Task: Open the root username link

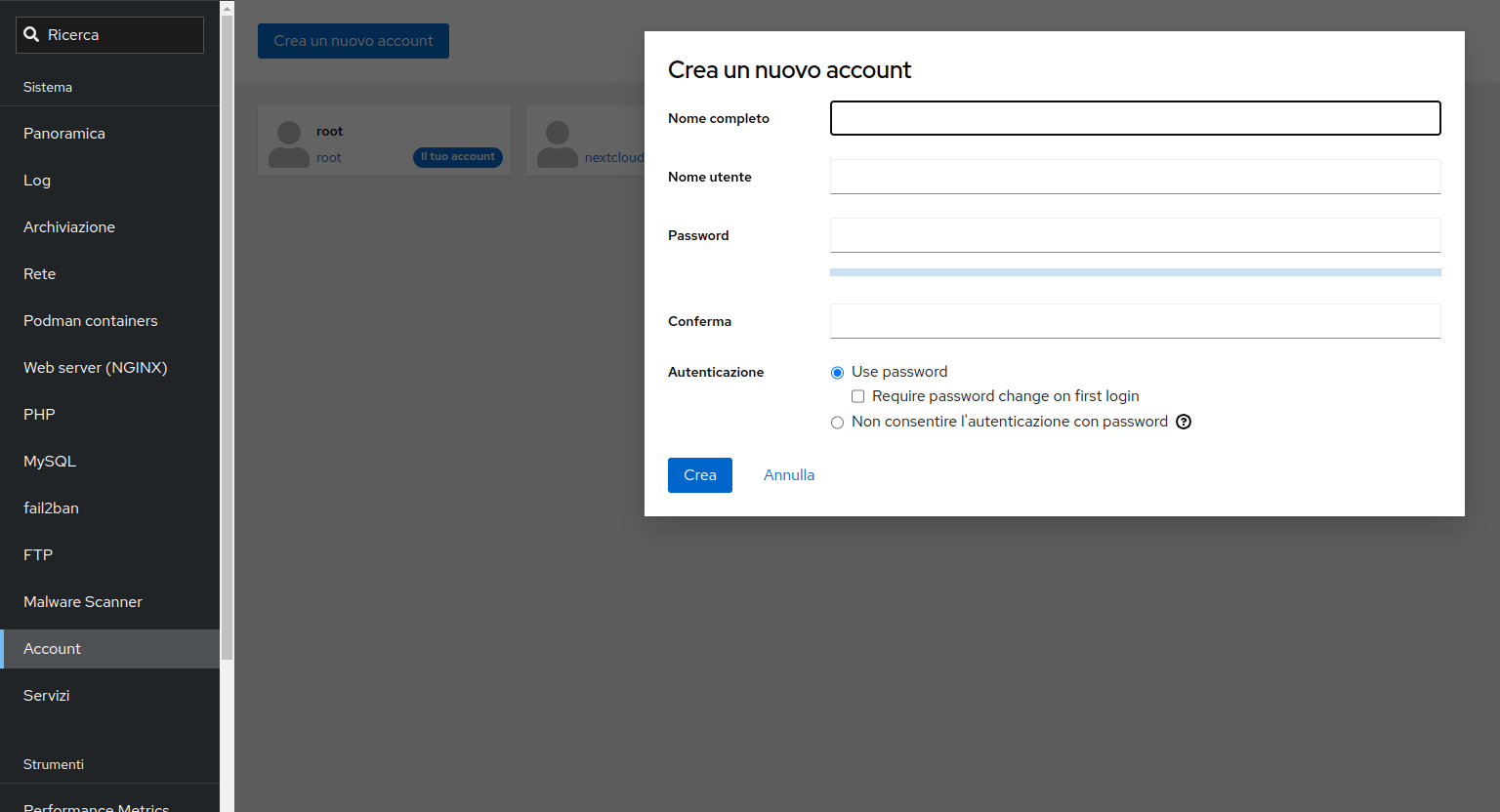Action: (329, 158)
